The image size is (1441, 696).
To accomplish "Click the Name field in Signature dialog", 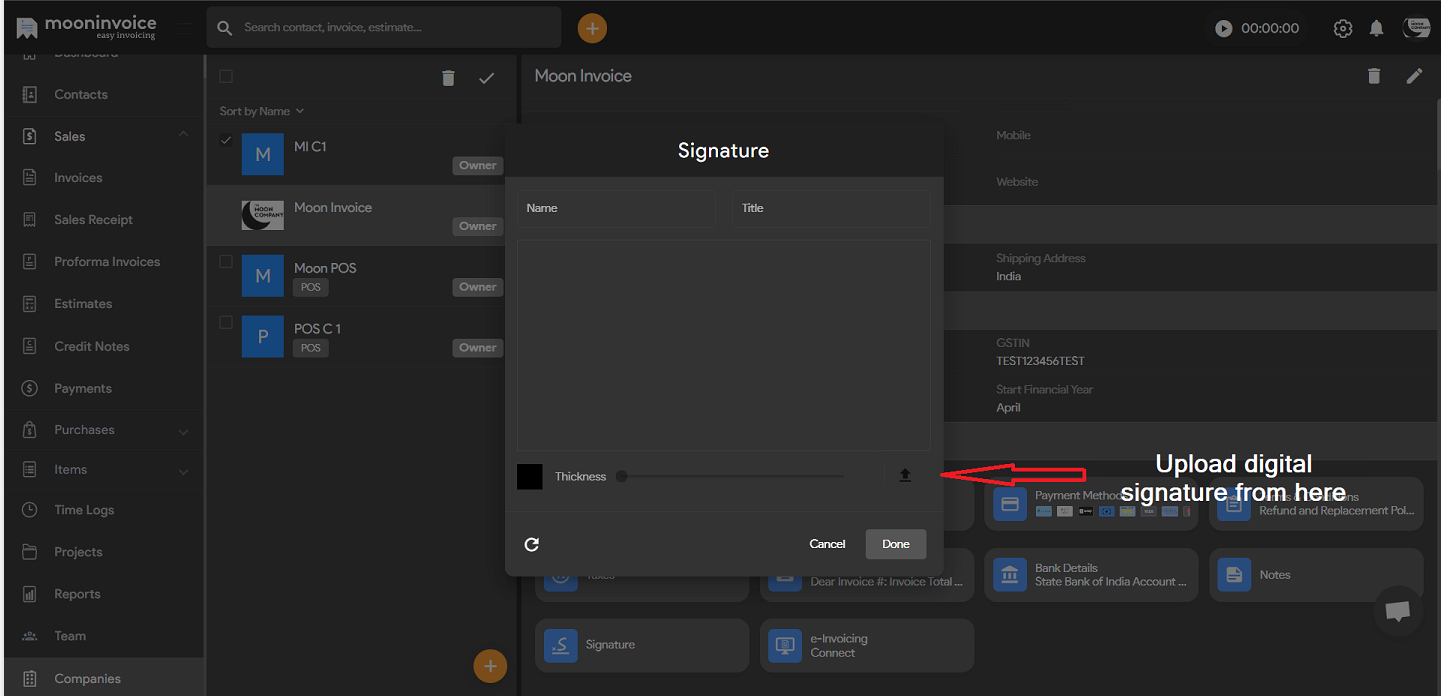I will coord(616,208).
